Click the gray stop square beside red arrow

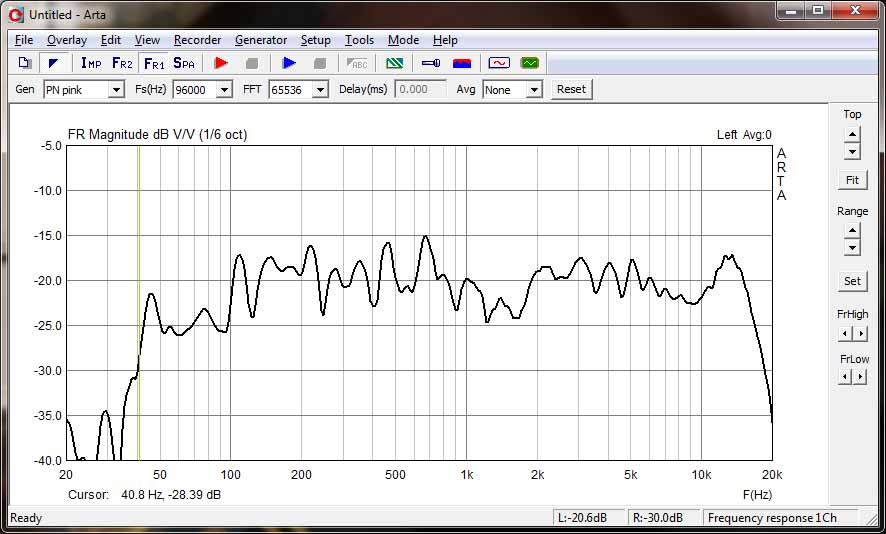[x=252, y=63]
